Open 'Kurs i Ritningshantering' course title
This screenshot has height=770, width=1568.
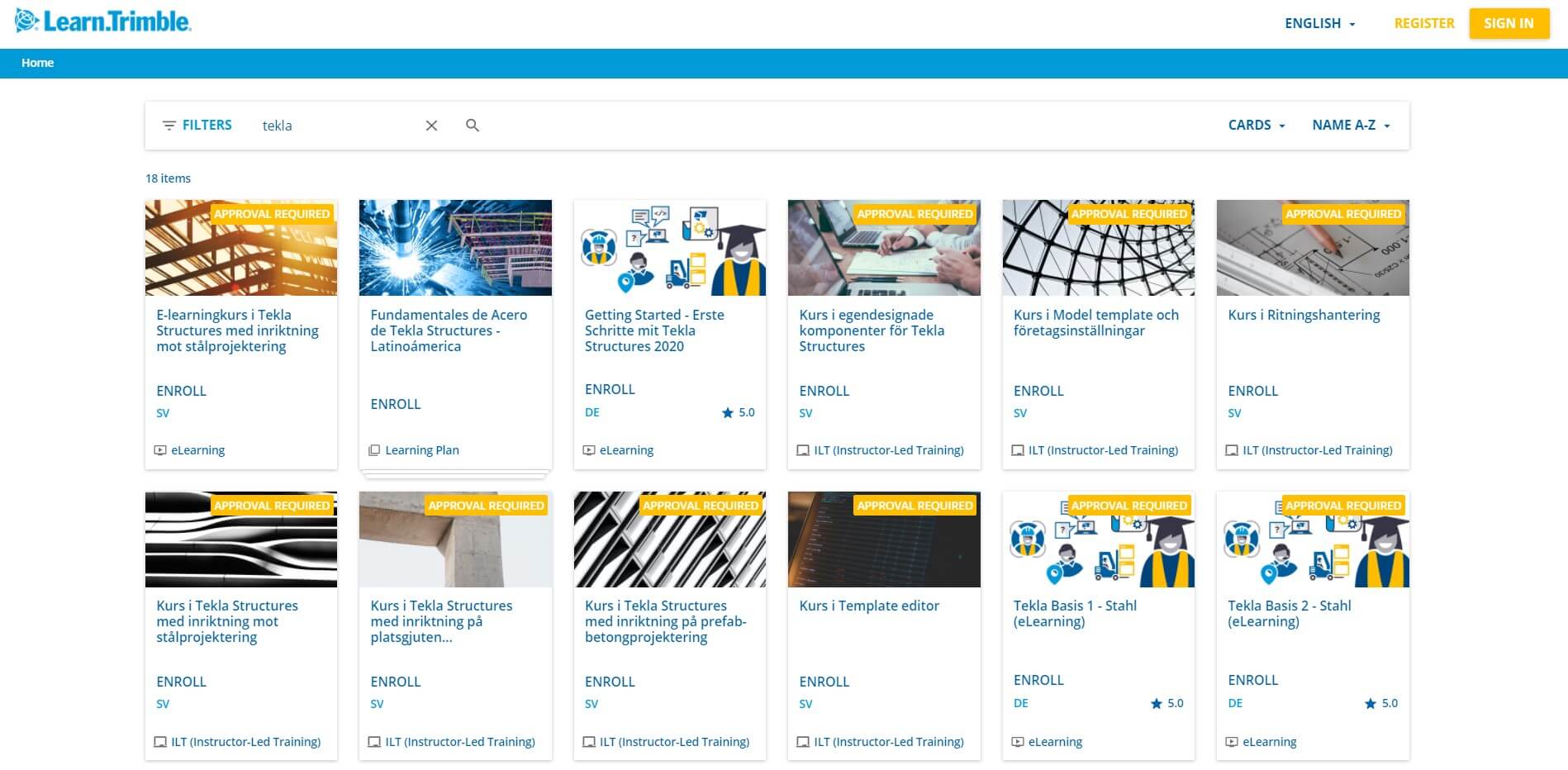(1304, 315)
